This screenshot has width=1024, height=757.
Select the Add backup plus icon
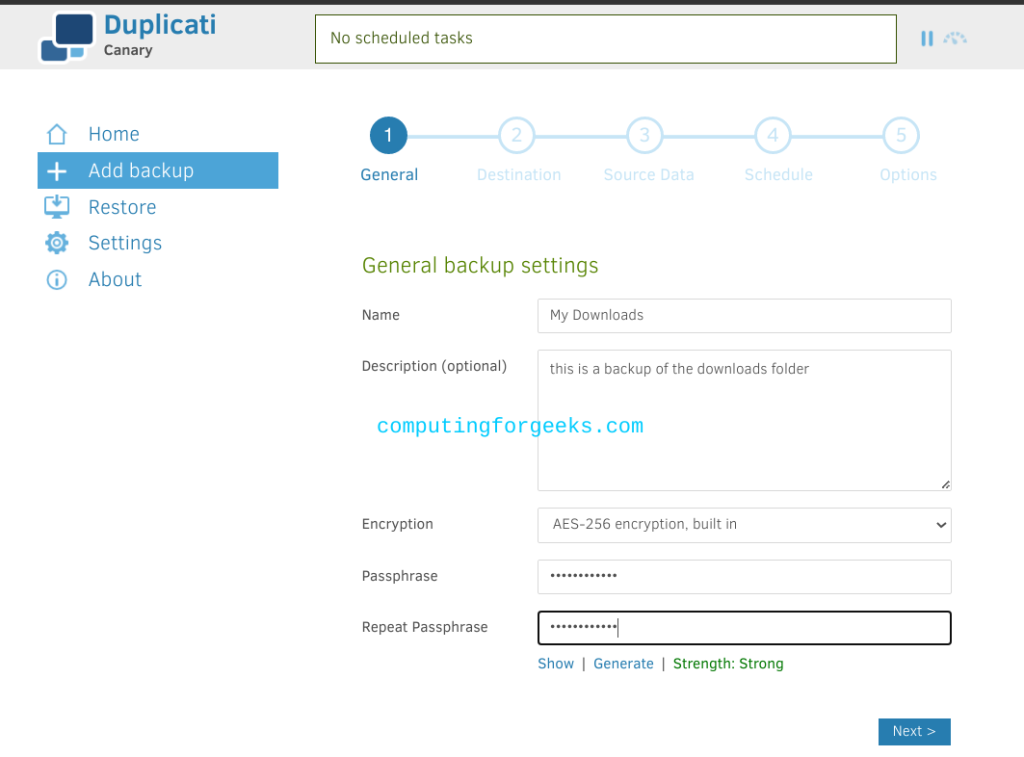click(x=57, y=170)
